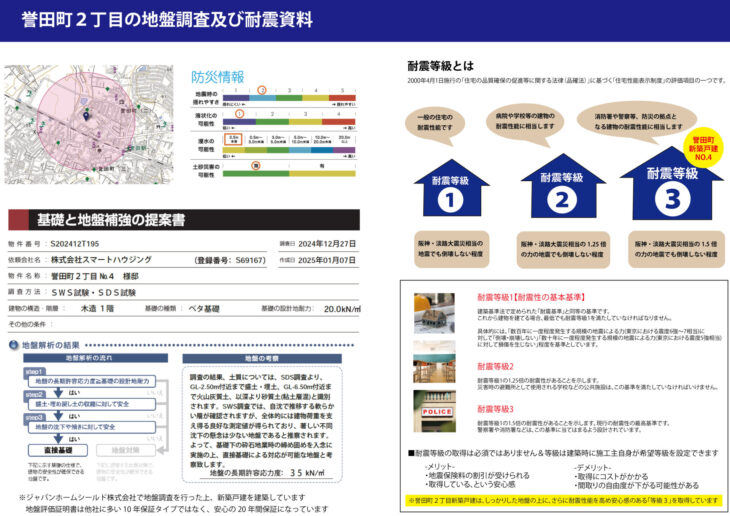730x516 pixels.
Task: Click the survey method SWS試験・SDS試験
Action: point(94,292)
